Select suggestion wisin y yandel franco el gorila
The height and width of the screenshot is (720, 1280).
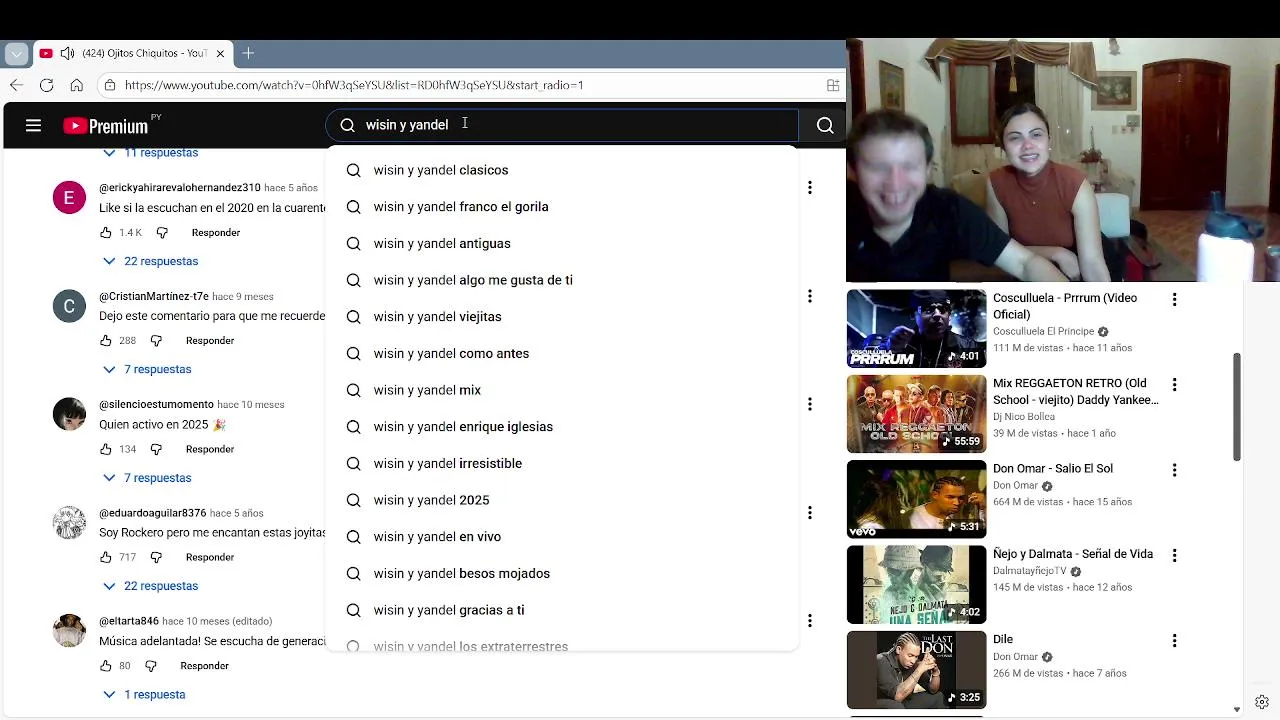[562, 207]
